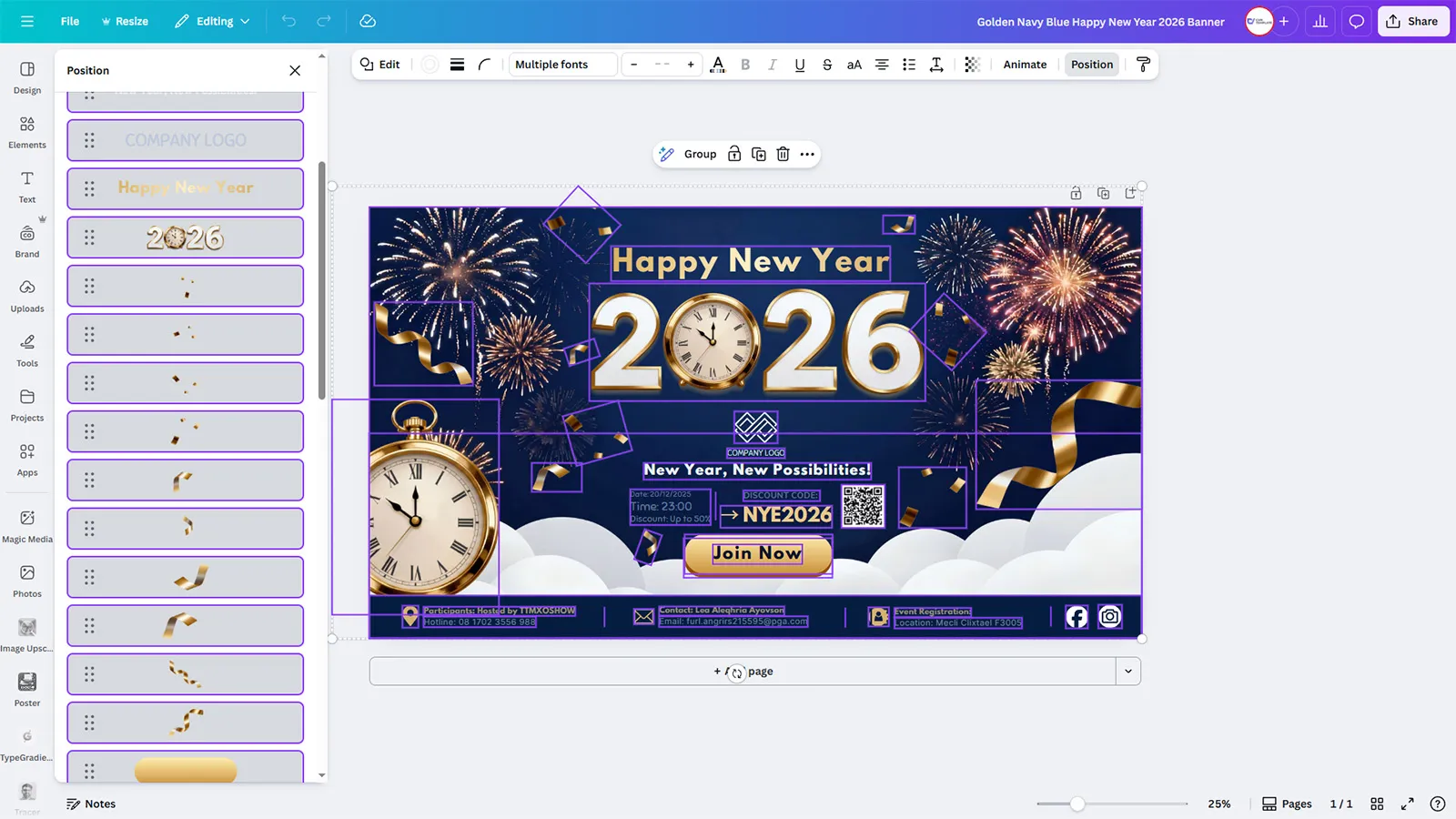1456x819 pixels.
Task: Expand the add page options chevron
Action: click(1127, 672)
